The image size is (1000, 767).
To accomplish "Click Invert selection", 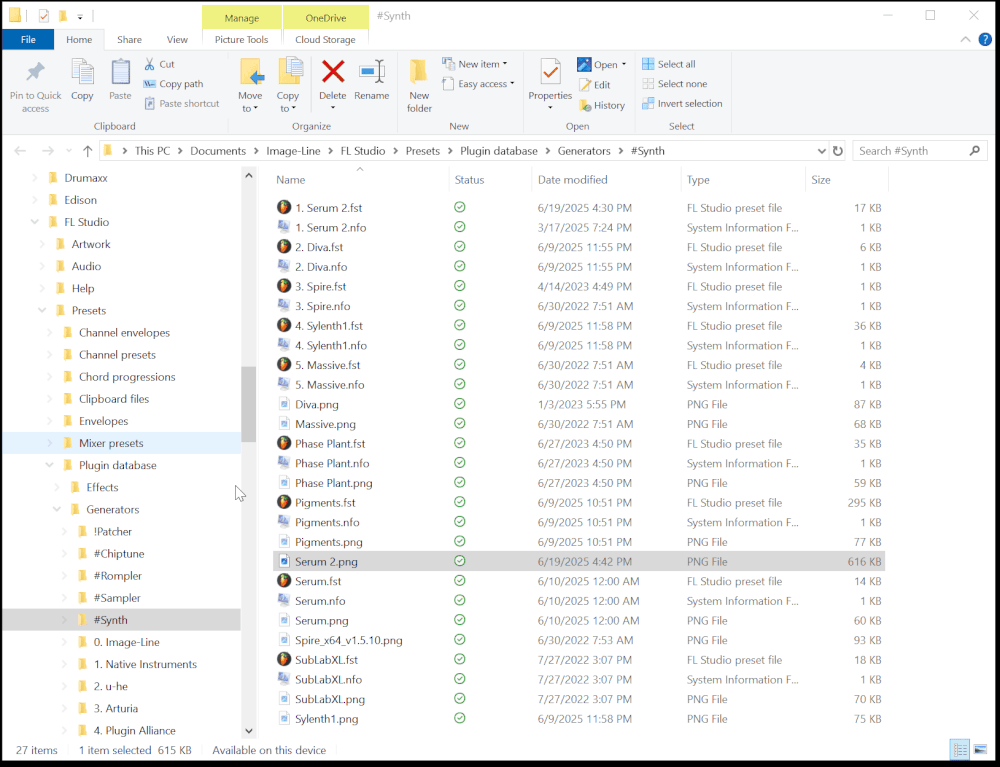I will point(683,102).
